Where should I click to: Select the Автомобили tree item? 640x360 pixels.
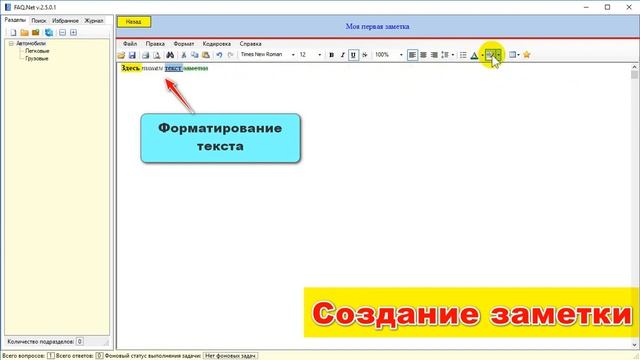tap(31, 43)
